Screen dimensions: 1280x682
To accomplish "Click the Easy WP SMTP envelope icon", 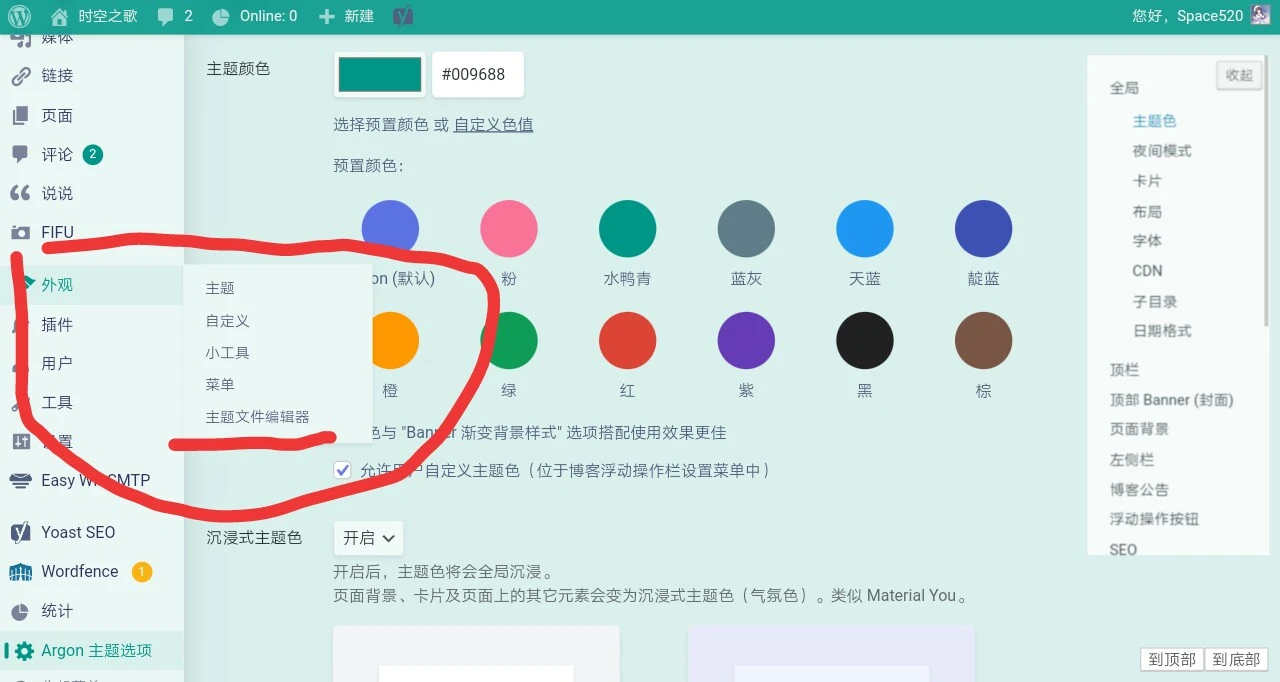I will (20, 481).
